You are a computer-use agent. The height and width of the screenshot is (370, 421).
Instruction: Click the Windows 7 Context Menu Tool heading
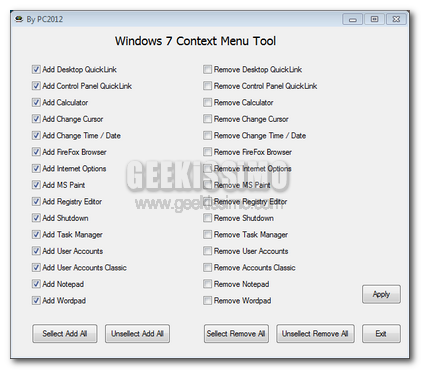[195, 41]
